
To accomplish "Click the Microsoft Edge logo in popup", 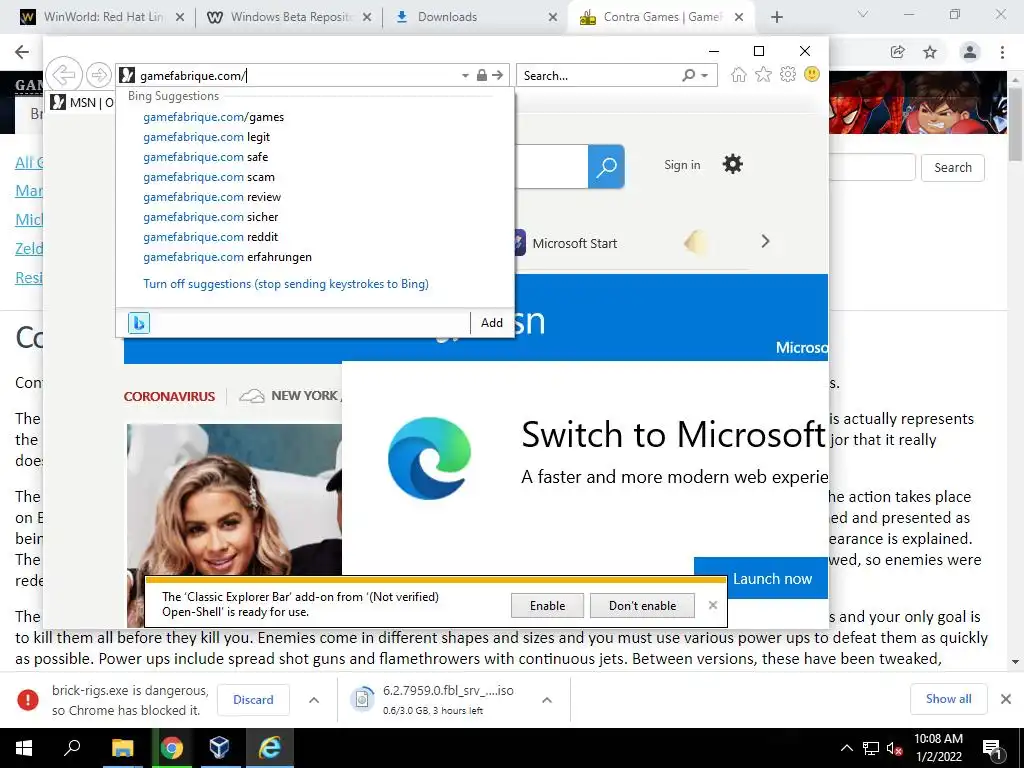I will point(429,458).
